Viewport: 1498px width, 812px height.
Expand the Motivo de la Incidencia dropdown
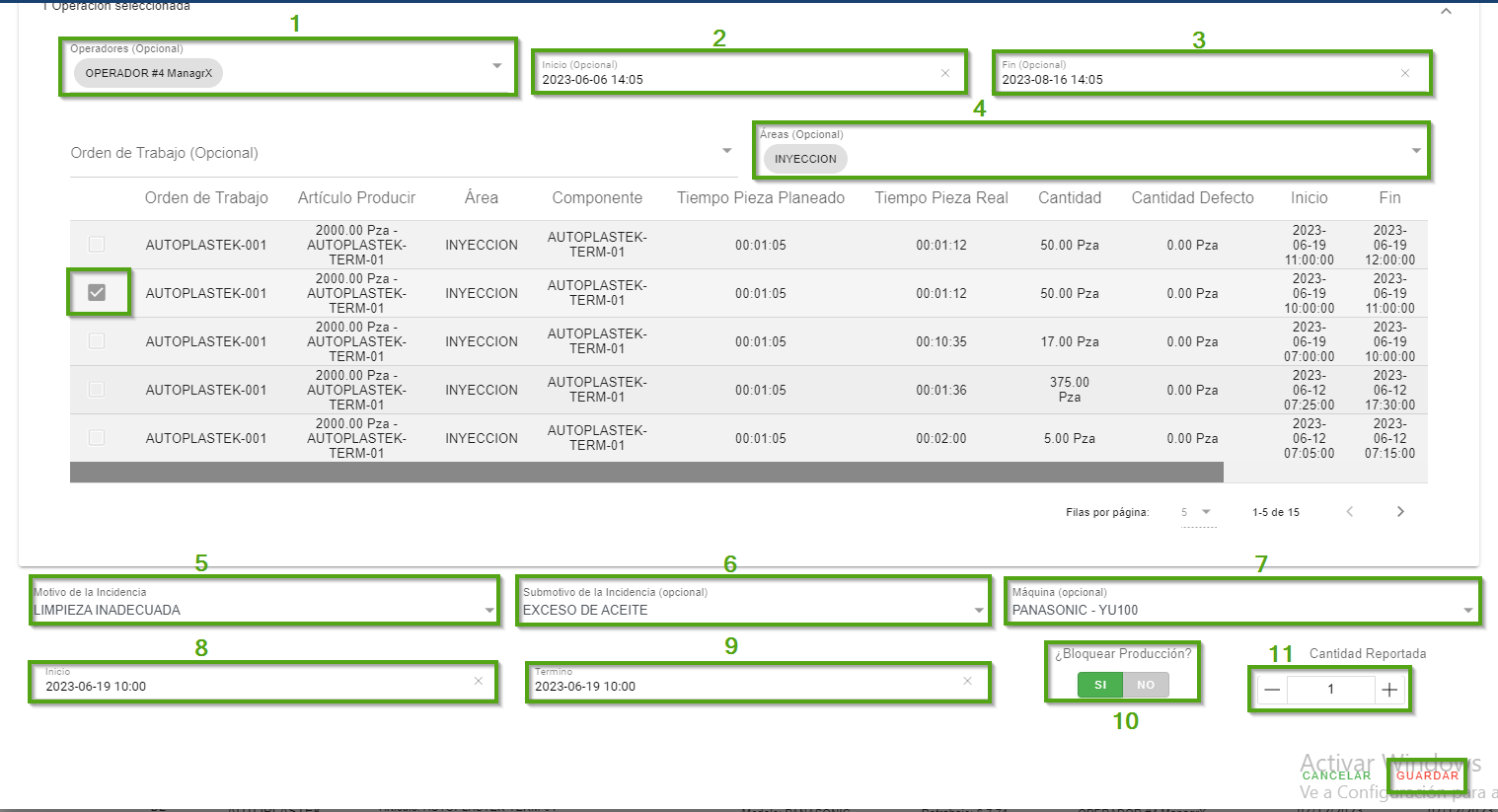tap(489, 611)
